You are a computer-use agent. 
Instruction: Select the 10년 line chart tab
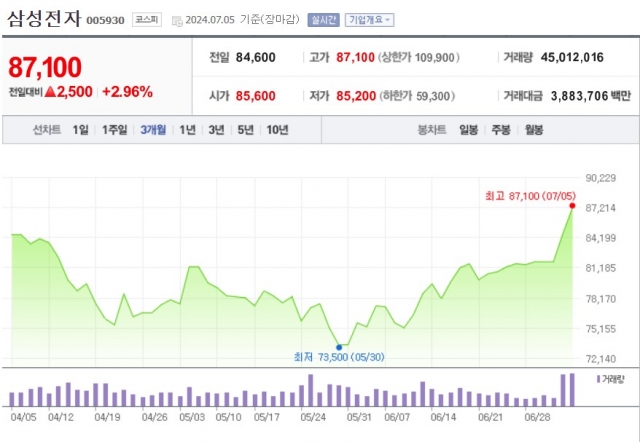pos(278,130)
